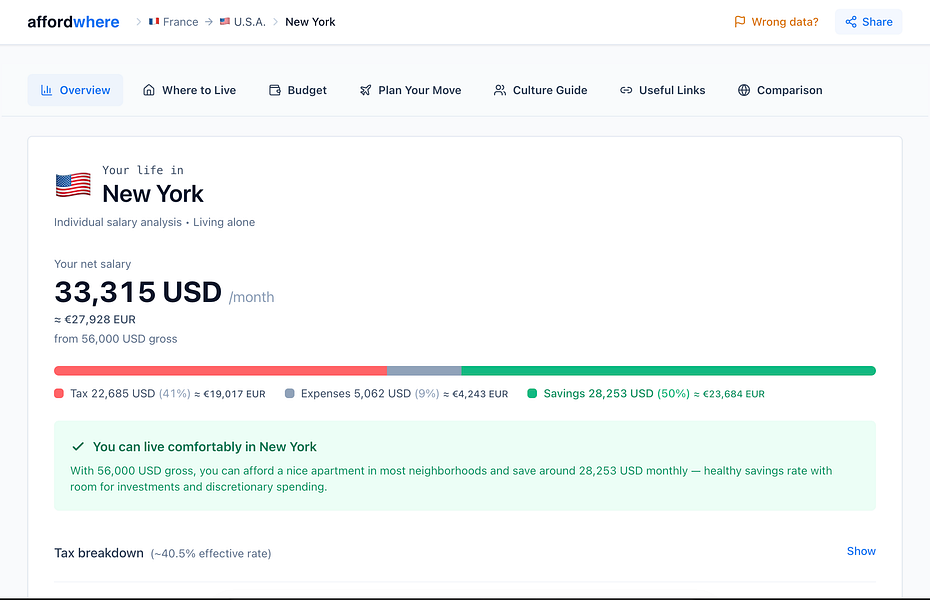Click the gray Expenses legend swatch

289,394
